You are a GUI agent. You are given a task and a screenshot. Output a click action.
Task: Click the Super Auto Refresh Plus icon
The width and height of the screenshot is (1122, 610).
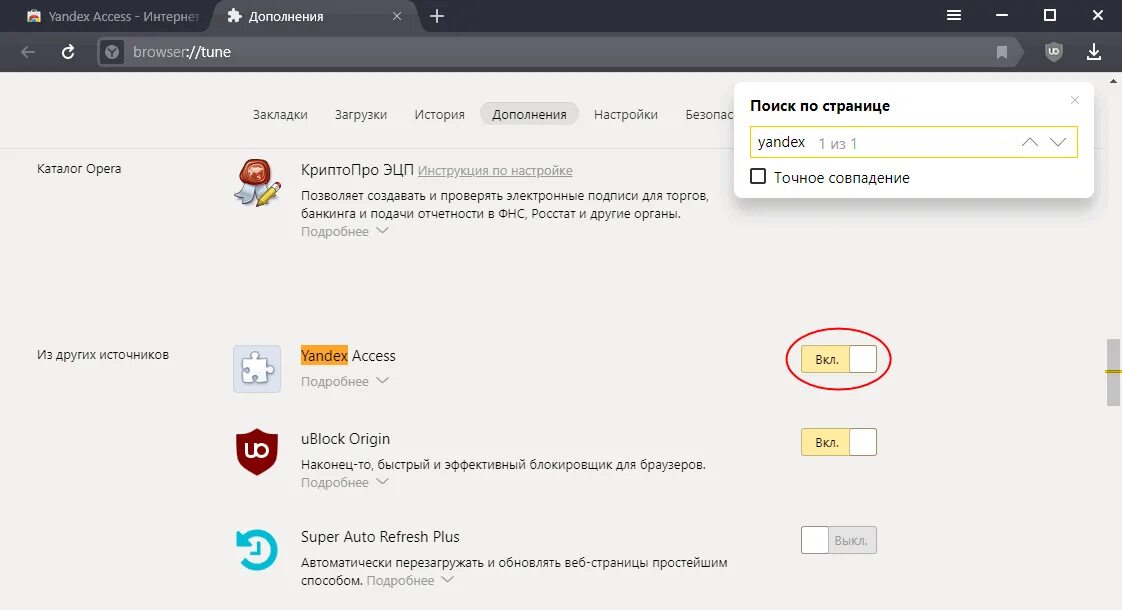click(x=257, y=550)
